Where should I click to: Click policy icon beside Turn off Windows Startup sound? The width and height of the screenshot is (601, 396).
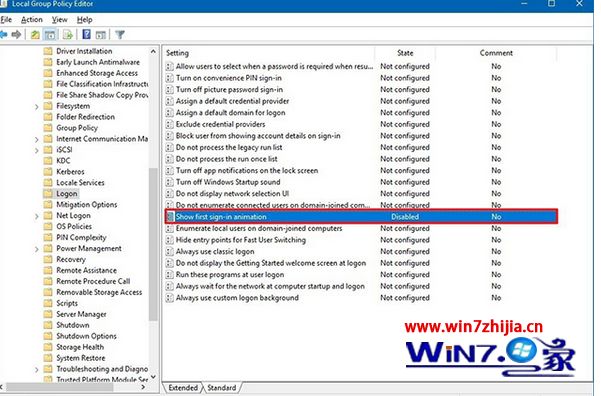tap(169, 182)
